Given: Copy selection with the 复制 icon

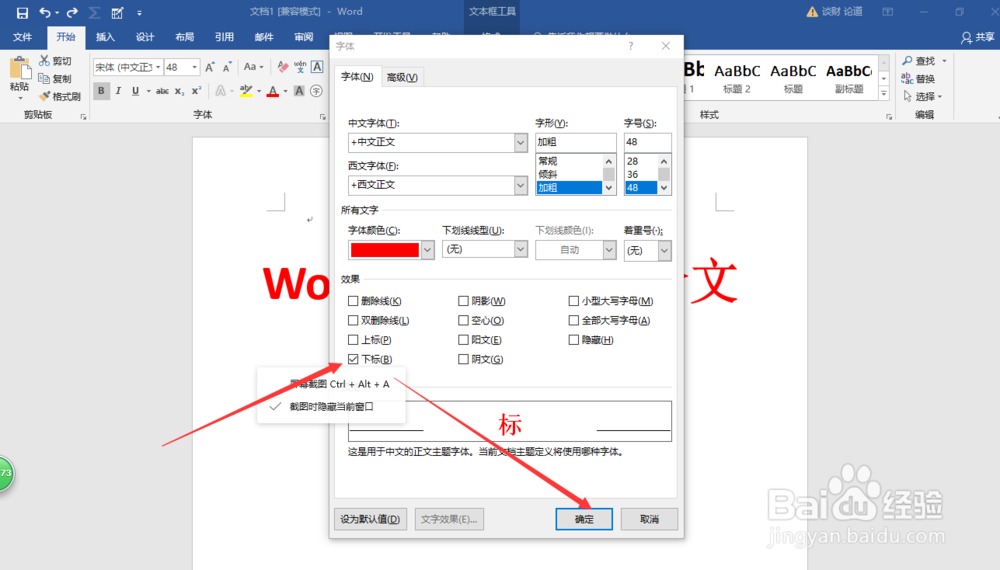Looking at the screenshot, I should [44, 78].
